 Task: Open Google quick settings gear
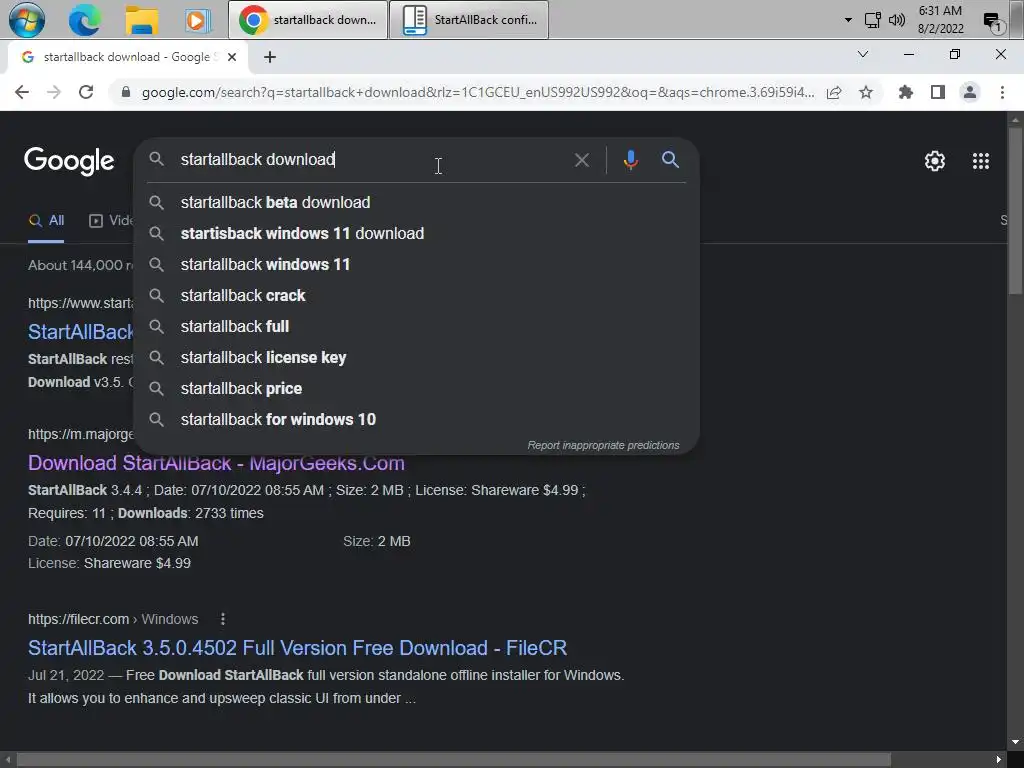935,161
